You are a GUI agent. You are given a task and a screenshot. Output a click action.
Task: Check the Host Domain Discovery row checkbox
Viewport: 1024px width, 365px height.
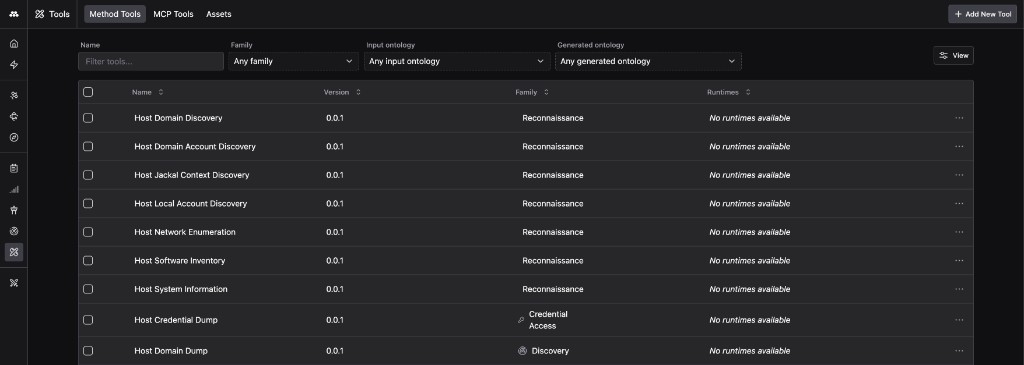(x=88, y=118)
